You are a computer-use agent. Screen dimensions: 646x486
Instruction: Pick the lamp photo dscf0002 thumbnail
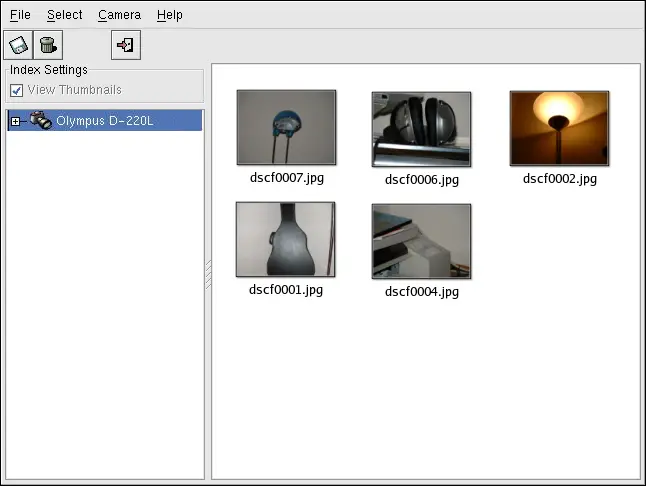coord(559,128)
